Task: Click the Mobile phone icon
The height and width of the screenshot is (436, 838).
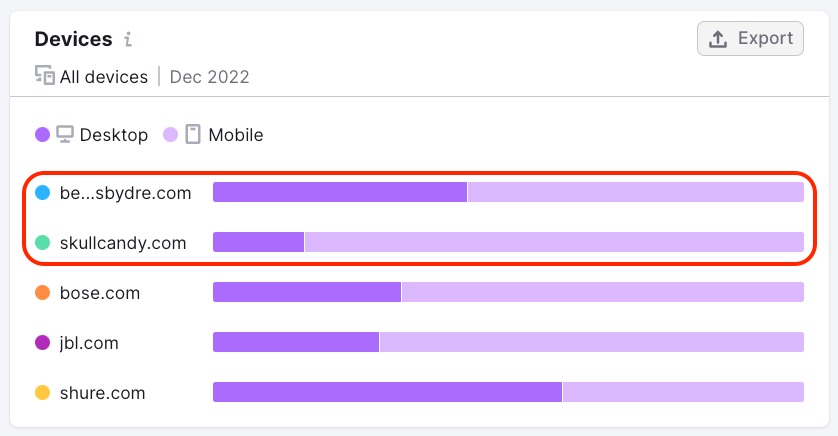Action: (x=193, y=134)
